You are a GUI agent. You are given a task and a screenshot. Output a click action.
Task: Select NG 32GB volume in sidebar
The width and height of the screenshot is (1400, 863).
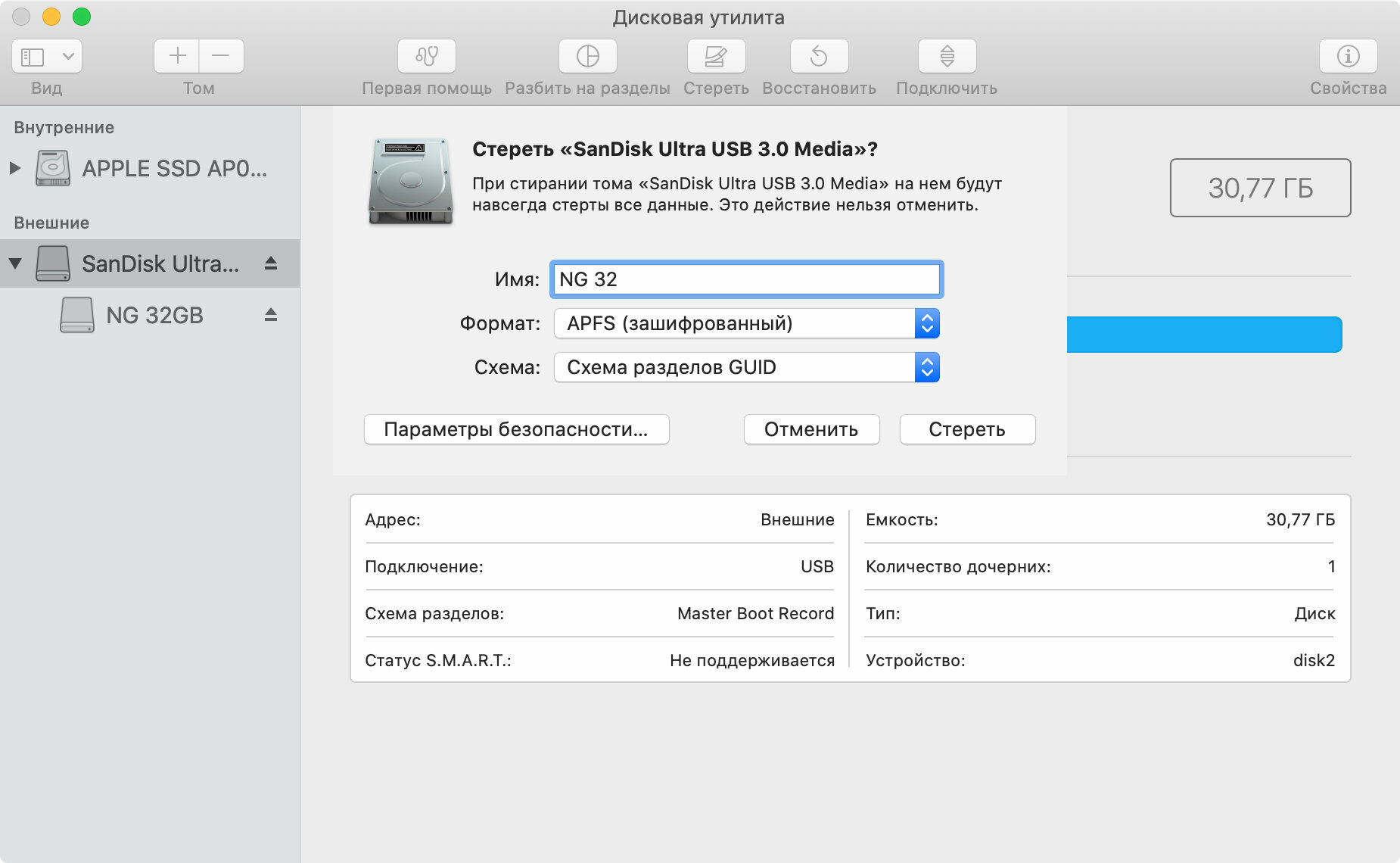(150, 315)
